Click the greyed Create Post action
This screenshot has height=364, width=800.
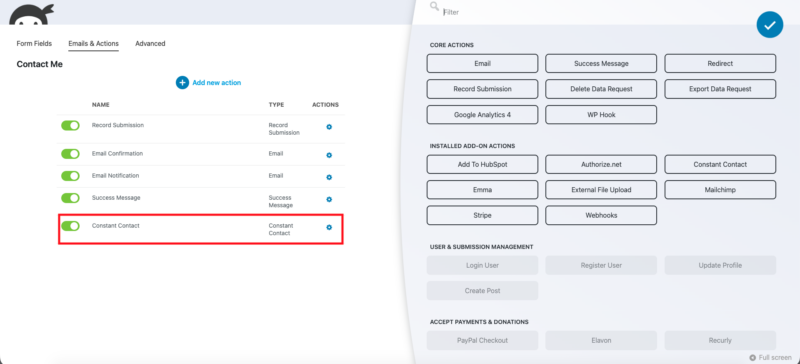pos(482,290)
